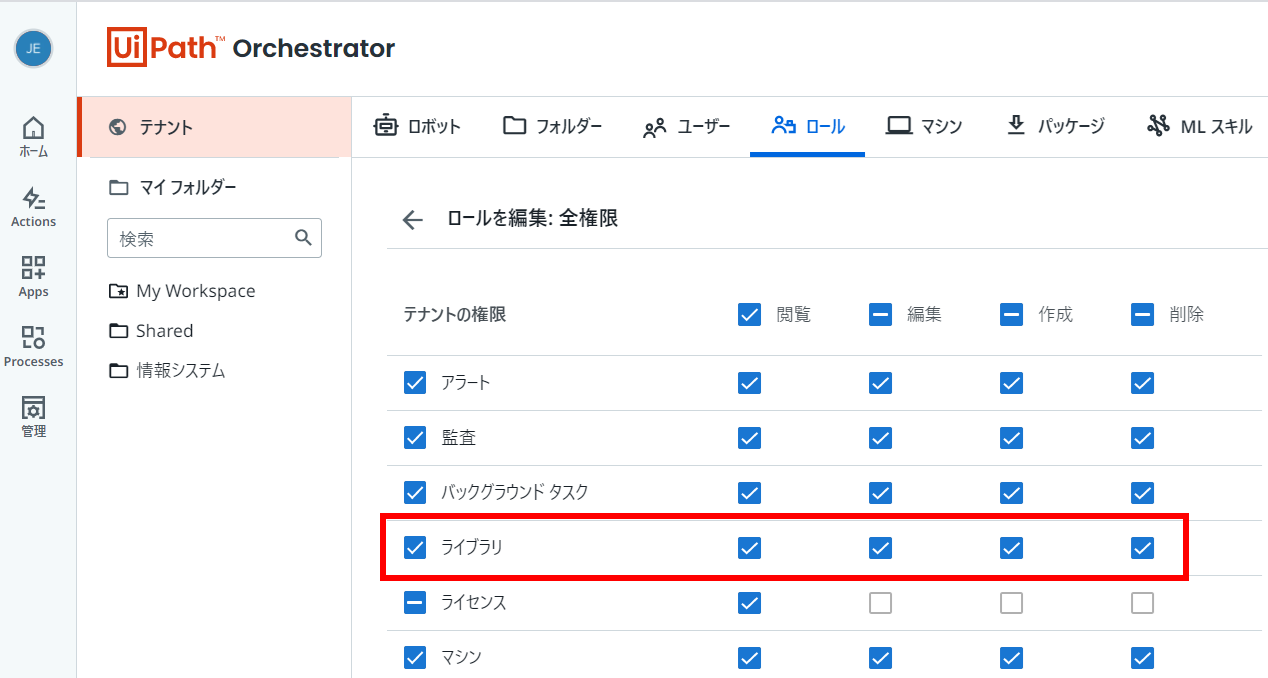Viewport: 1268px width, 678px height.
Task: Toggle the ライブラリ row checkbox
Action: [x=415, y=548]
